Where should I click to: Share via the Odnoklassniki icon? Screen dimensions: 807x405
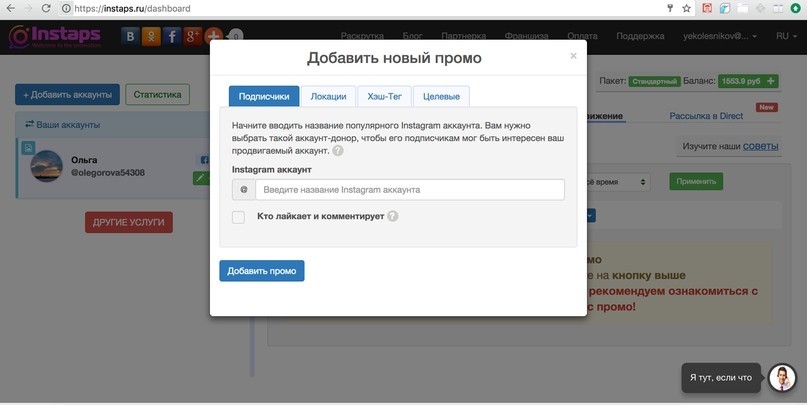click(x=151, y=37)
